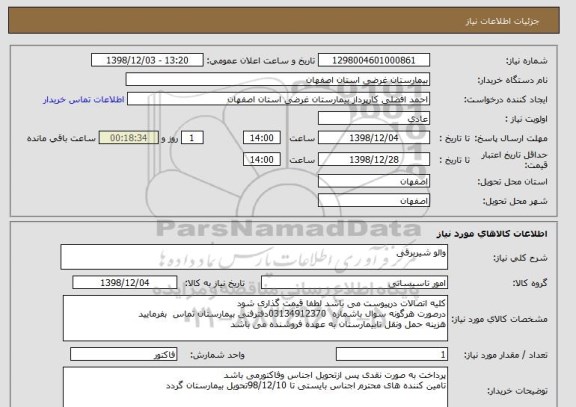Image resolution: width=576 pixels, height=407 pixels.
Task: Click the label شماره نیاز
Action: pyautogui.click(x=527, y=61)
